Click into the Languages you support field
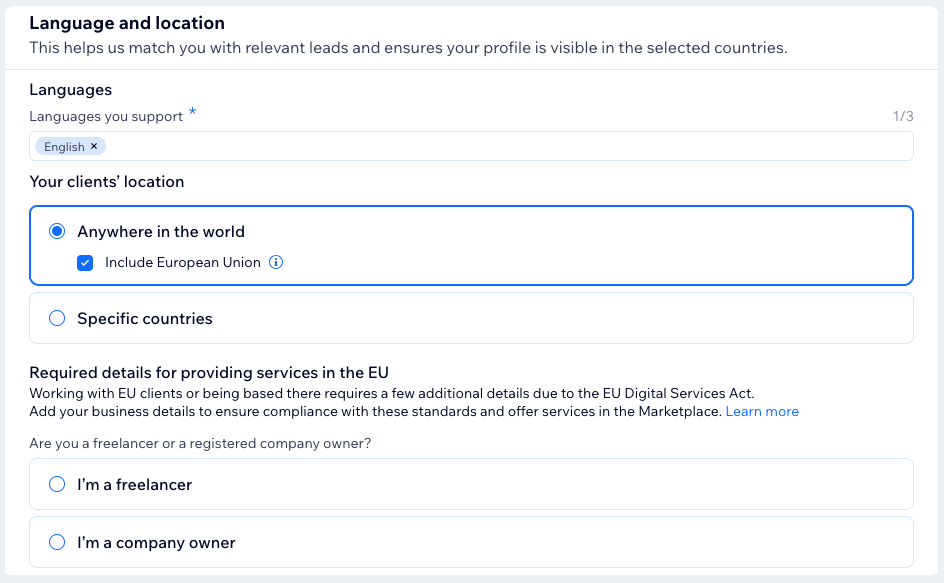This screenshot has height=583, width=944. [471, 146]
